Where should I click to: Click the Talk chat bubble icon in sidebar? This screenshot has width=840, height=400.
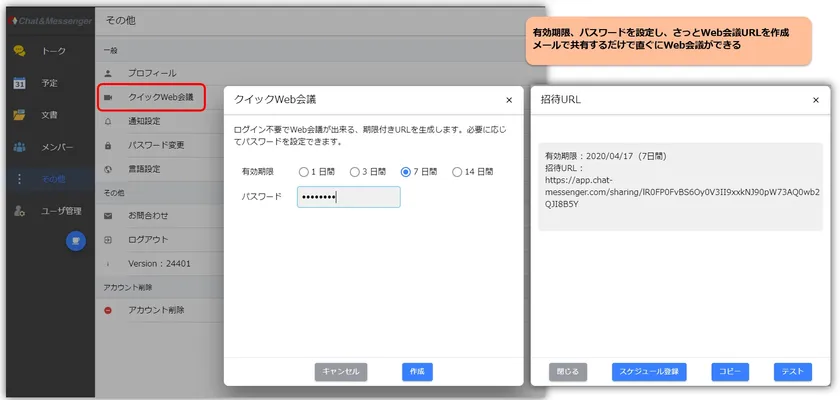19,51
